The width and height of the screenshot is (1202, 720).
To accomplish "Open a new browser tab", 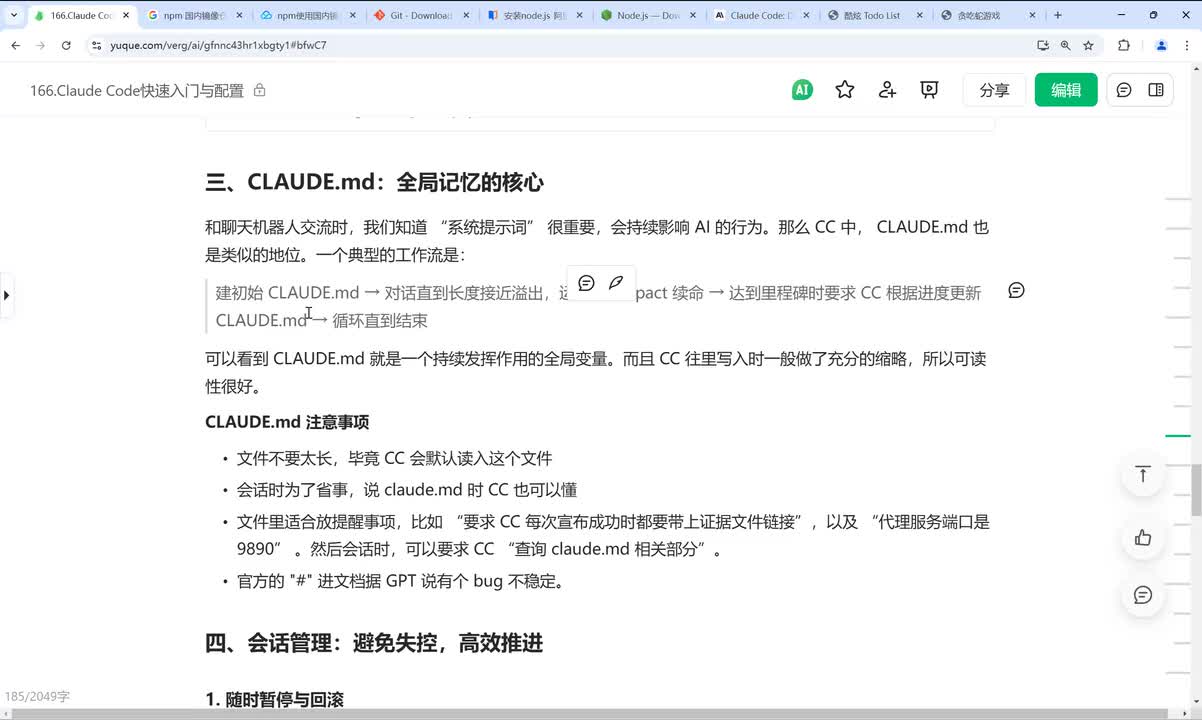I will [1058, 15].
